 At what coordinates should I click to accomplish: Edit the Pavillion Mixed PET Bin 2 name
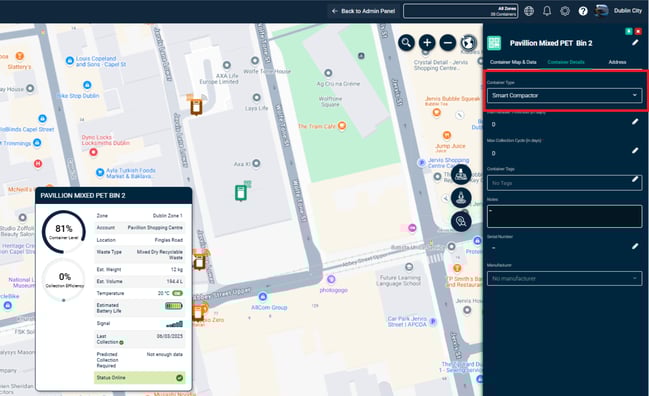[x=635, y=43]
